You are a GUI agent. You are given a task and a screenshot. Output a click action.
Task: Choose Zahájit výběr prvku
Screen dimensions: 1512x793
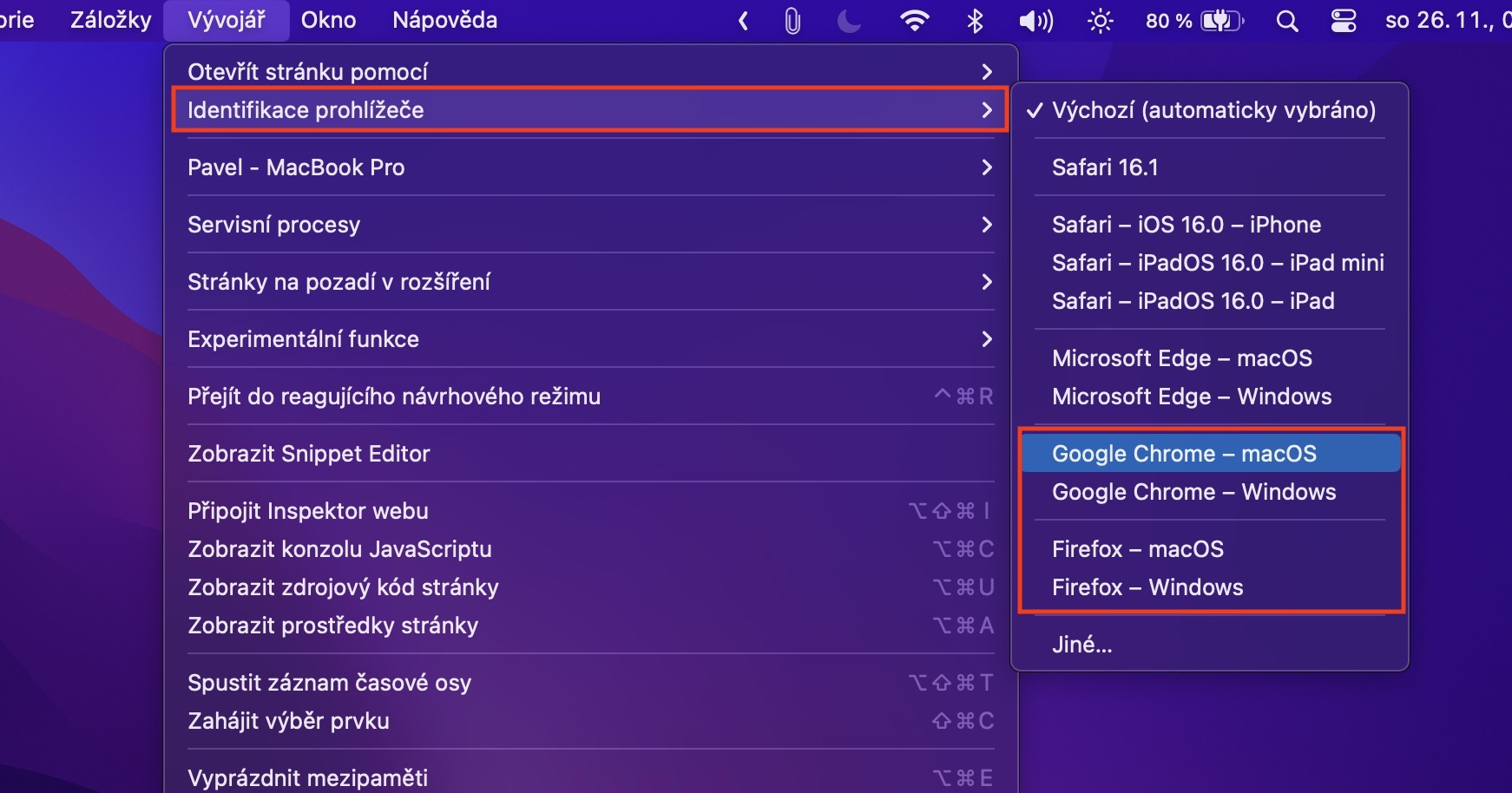[590, 721]
